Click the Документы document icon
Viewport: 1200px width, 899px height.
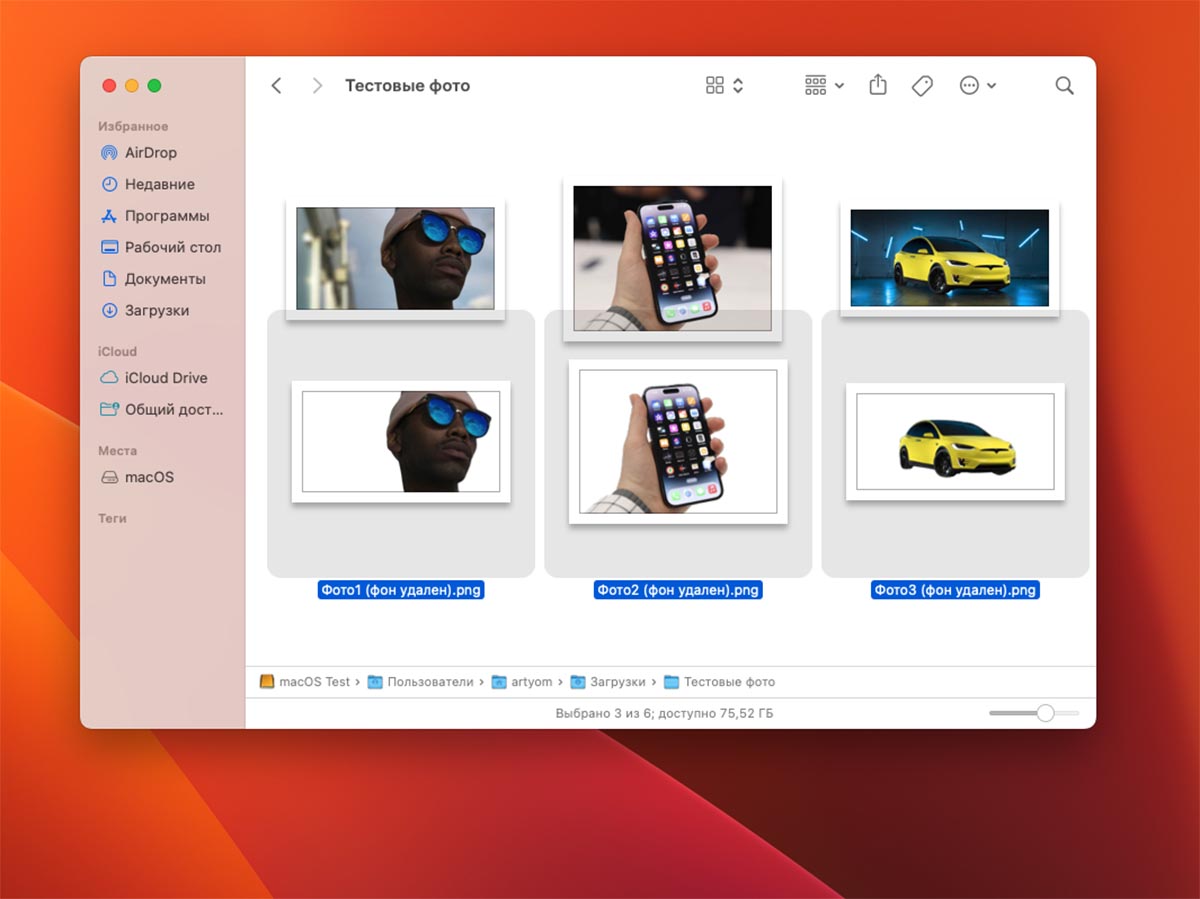point(110,279)
